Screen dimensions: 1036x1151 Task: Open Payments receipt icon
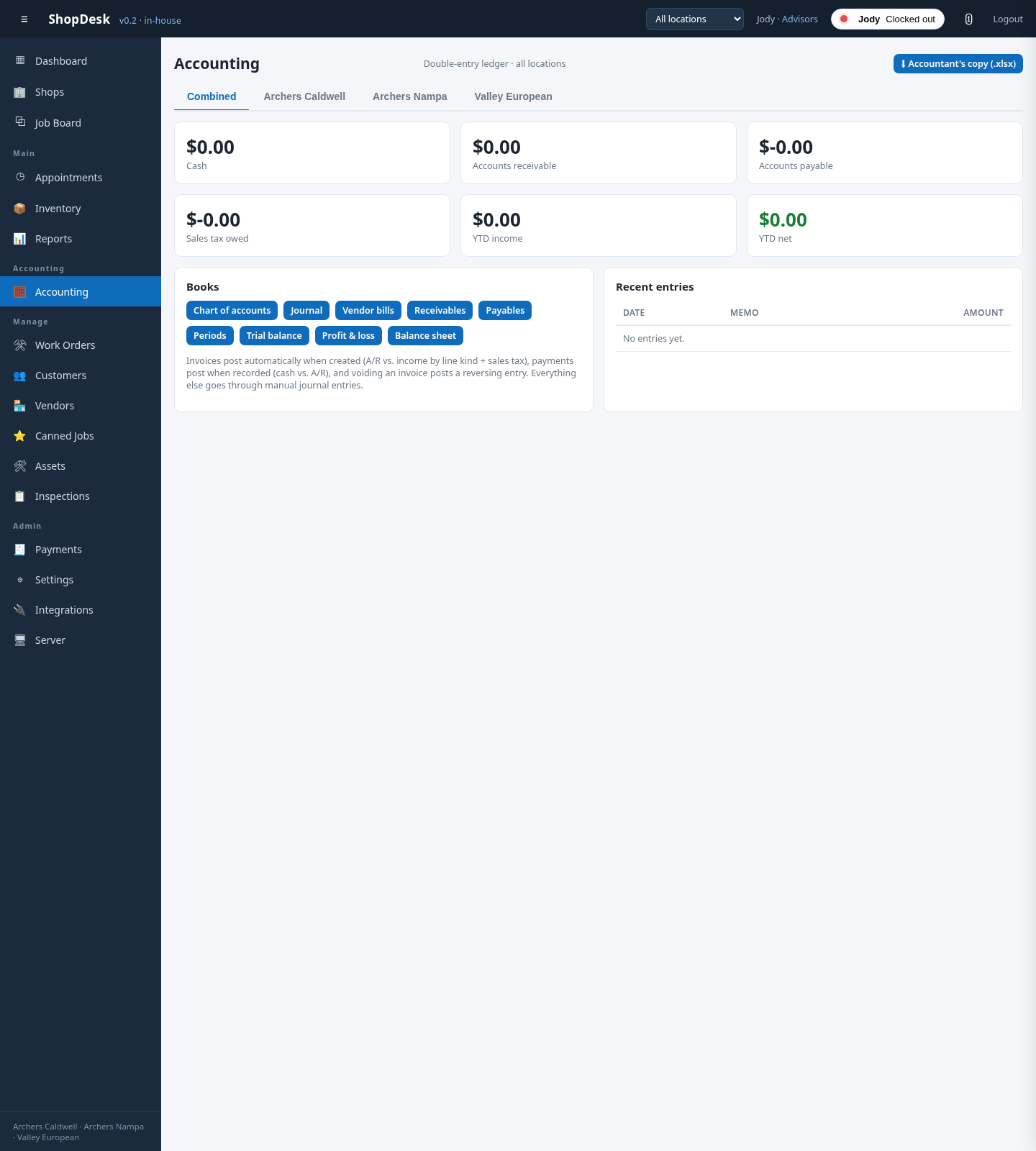[x=20, y=550]
